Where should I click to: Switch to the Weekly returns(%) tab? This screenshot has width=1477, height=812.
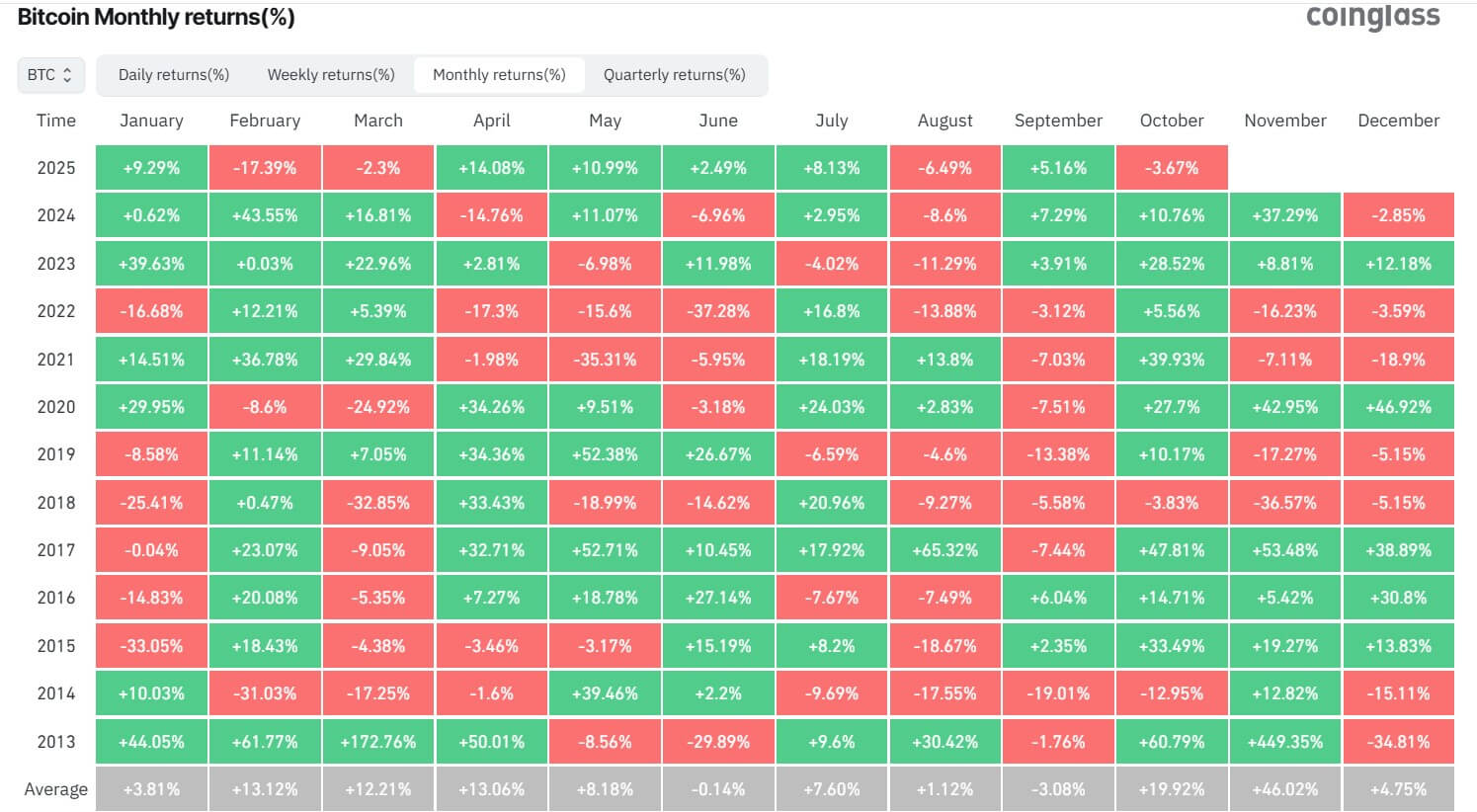tap(331, 74)
